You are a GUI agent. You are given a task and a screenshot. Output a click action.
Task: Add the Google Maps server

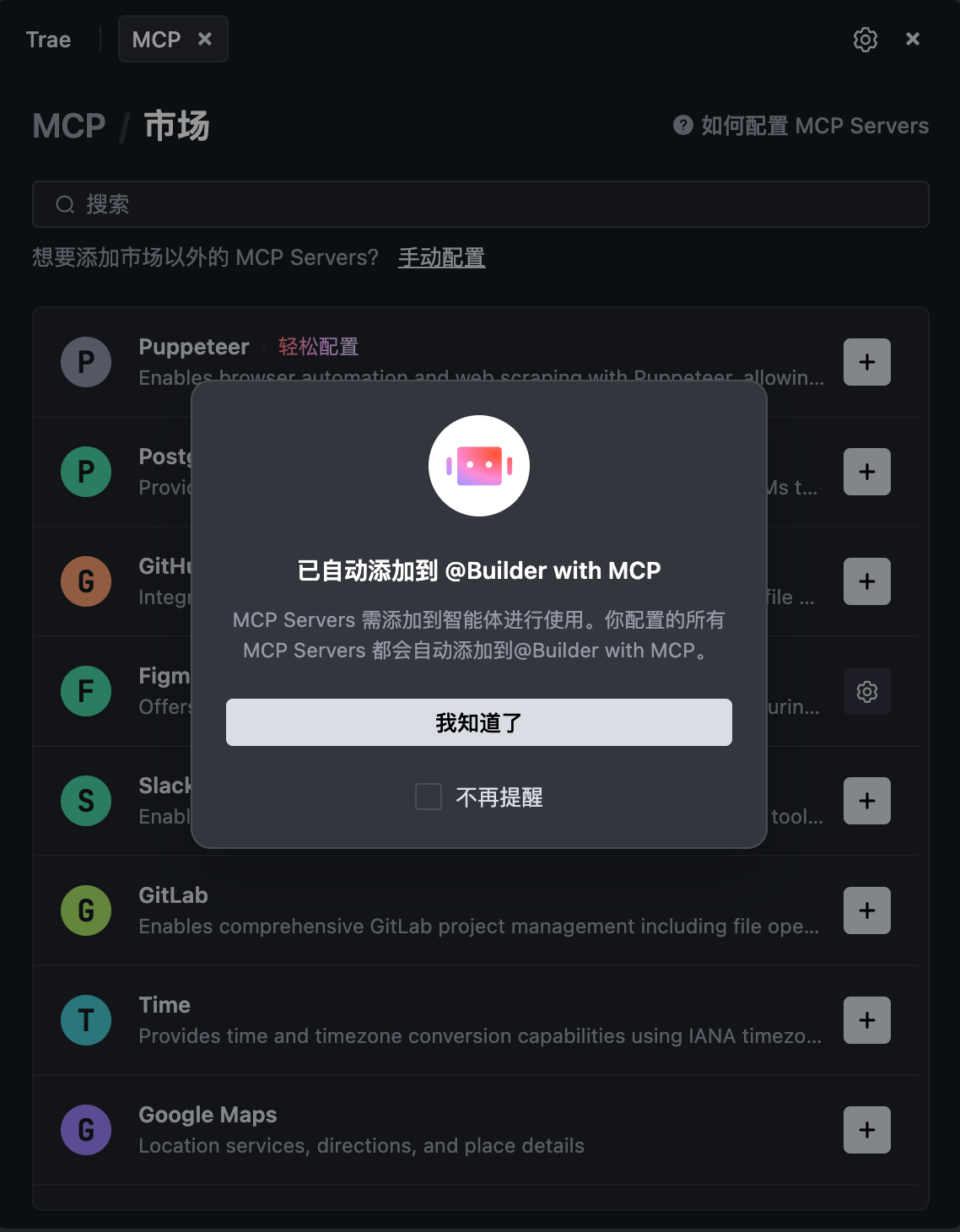pos(867,1130)
